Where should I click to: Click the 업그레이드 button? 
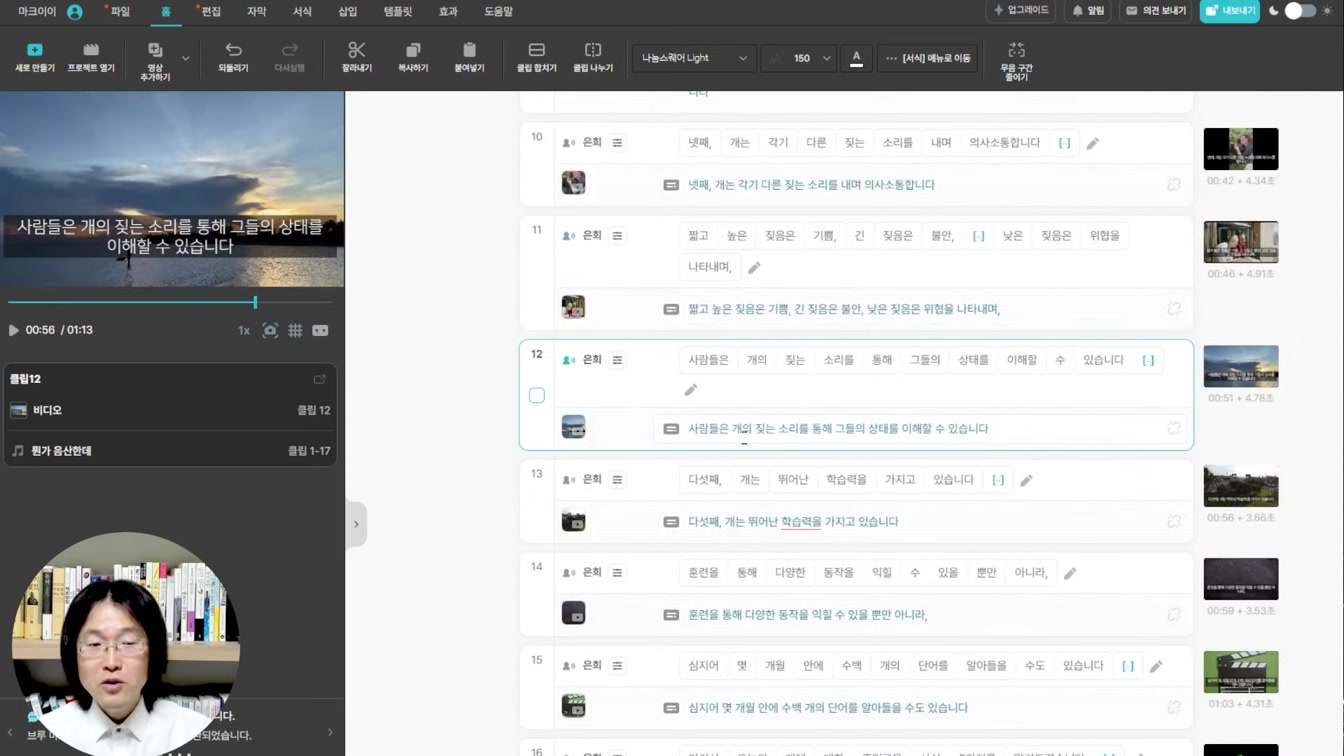pos(1021,10)
